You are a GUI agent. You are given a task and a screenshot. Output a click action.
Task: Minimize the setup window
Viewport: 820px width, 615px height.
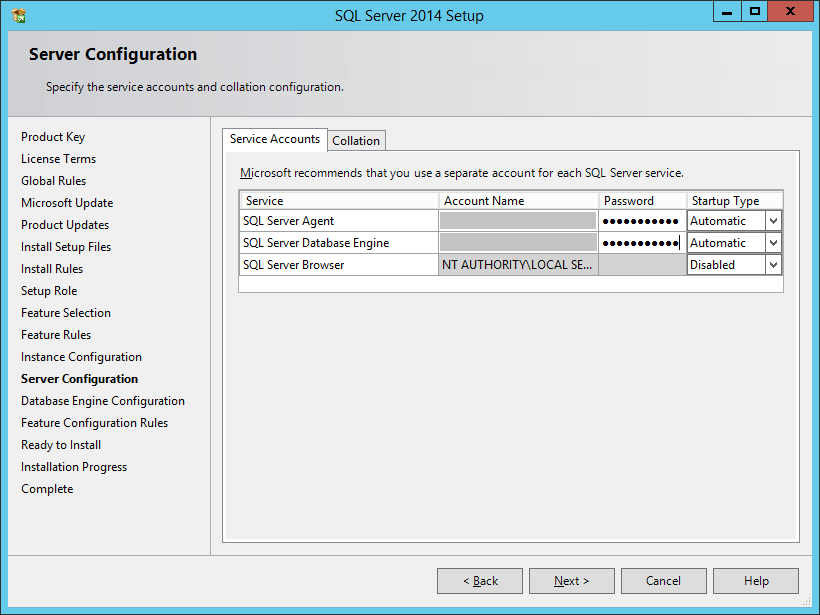click(727, 12)
